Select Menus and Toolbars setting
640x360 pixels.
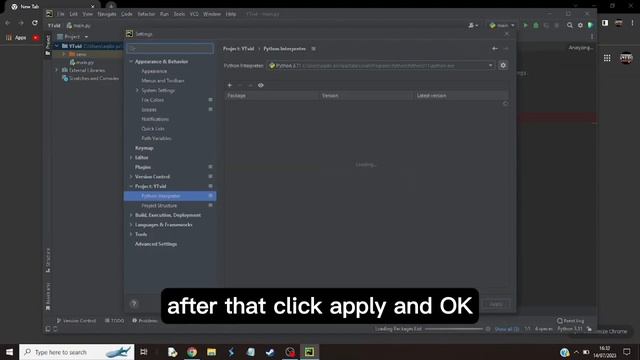162,81
